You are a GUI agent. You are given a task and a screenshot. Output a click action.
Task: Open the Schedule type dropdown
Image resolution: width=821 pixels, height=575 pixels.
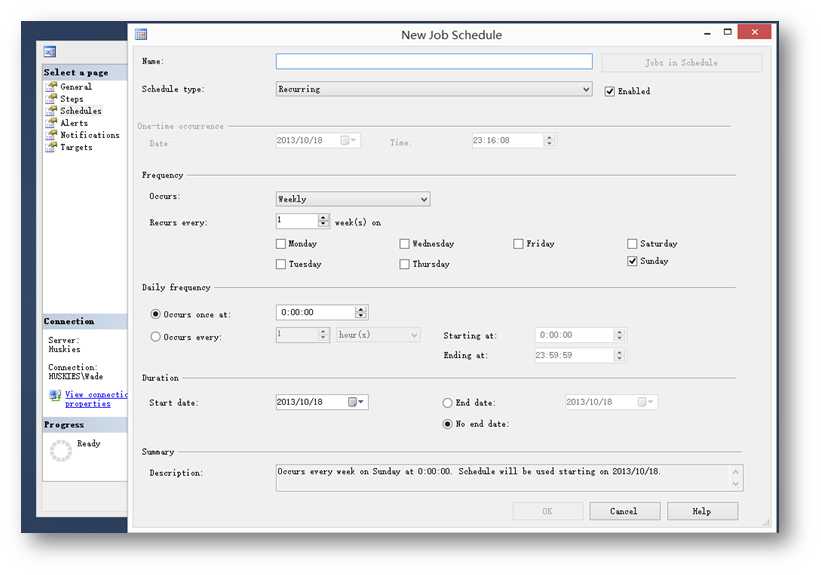point(434,89)
